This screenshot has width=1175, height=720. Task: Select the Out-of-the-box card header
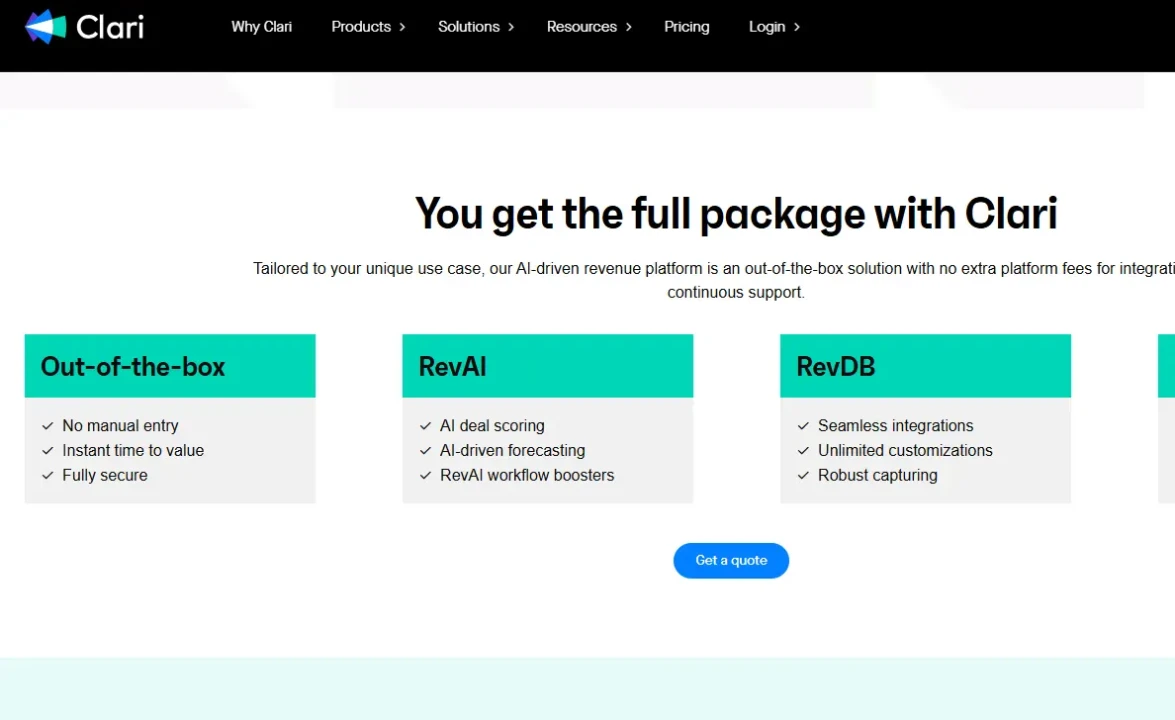click(170, 366)
